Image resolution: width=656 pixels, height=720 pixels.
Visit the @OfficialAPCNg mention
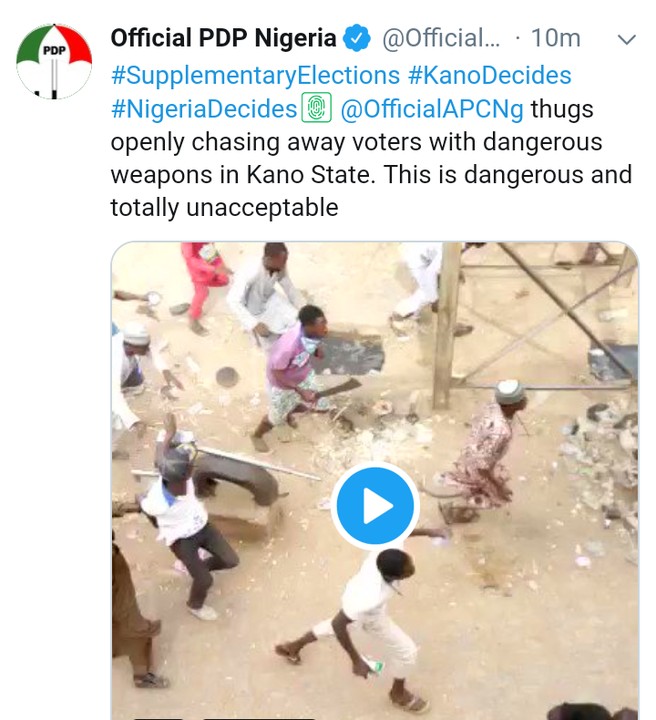coord(433,108)
